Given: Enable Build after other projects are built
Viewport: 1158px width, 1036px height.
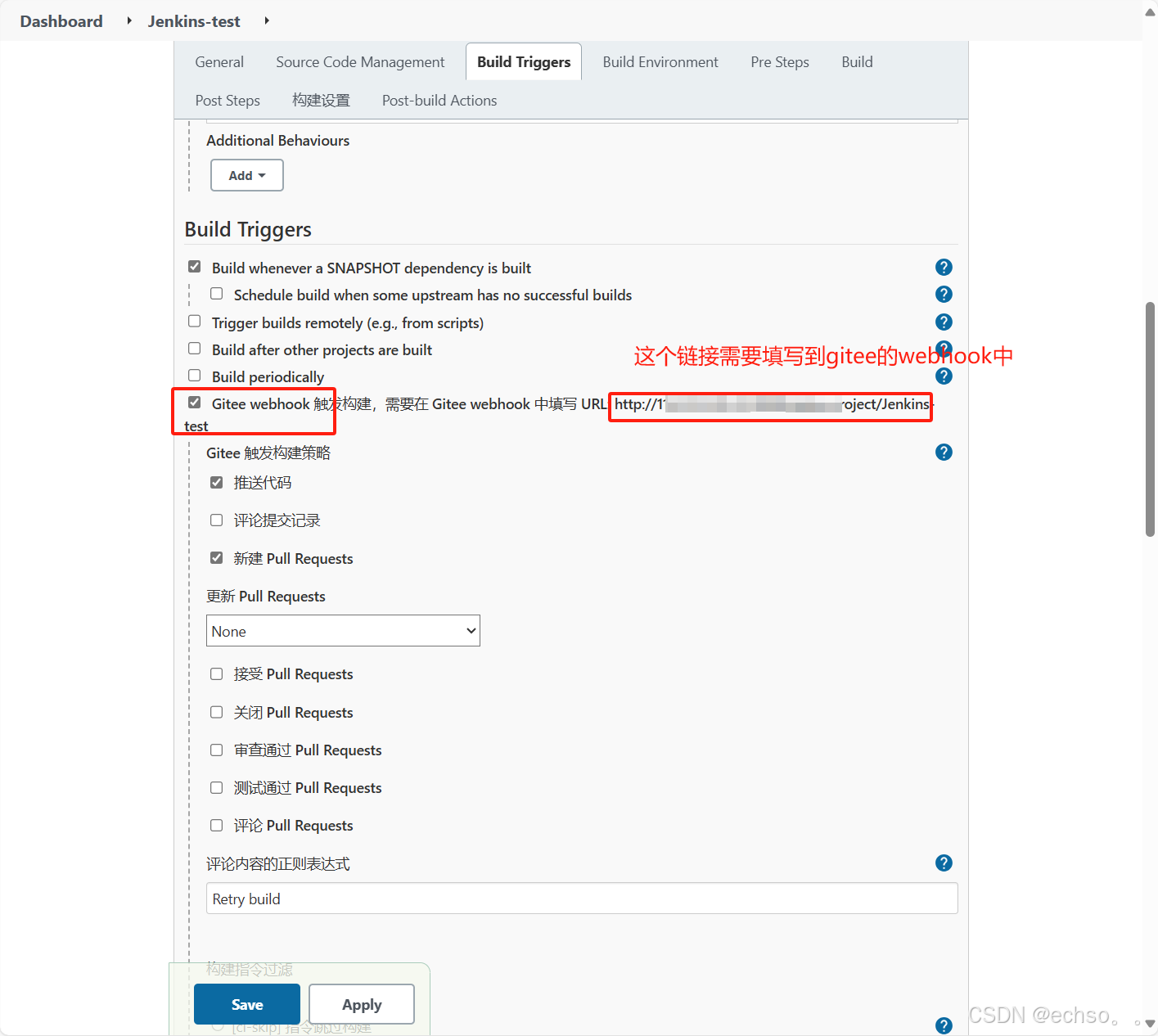Looking at the screenshot, I should click(195, 349).
